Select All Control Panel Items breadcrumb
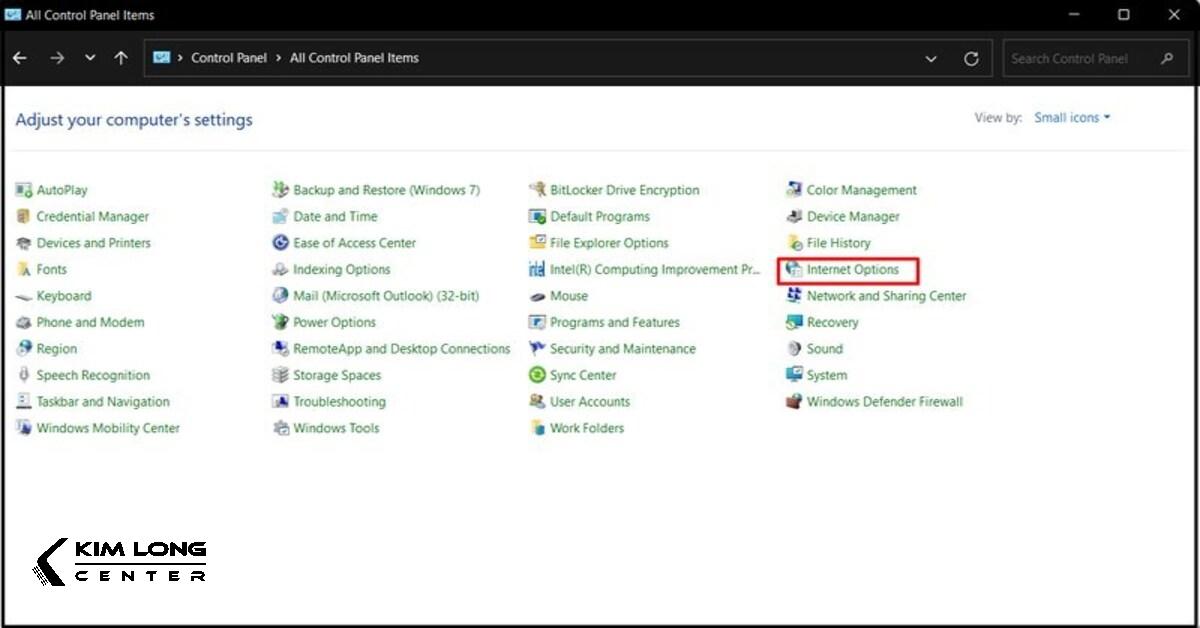This screenshot has width=1200, height=628. [354, 58]
